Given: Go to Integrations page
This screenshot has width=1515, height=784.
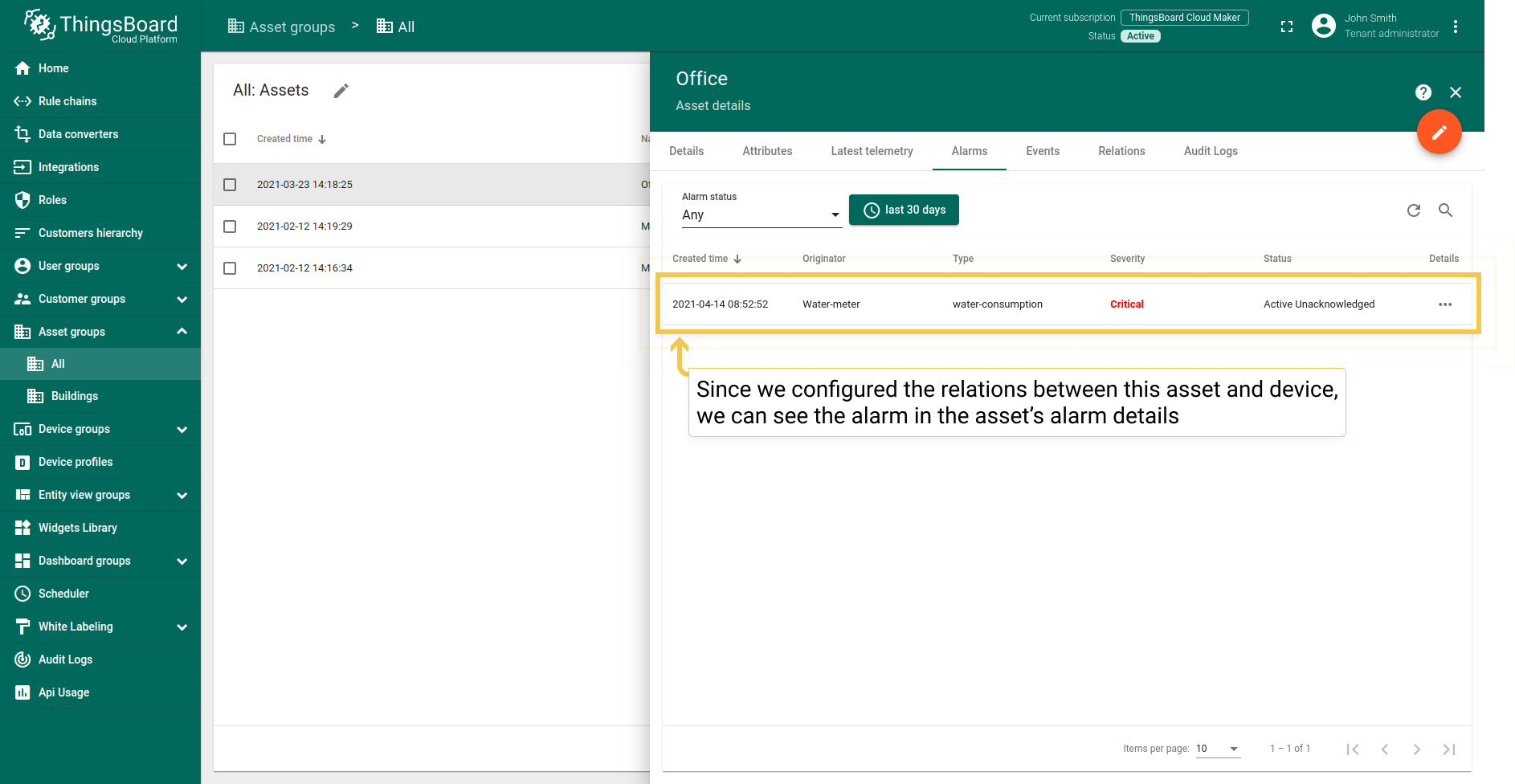Looking at the screenshot, I should pyautogui.click(x=100, y=167).
